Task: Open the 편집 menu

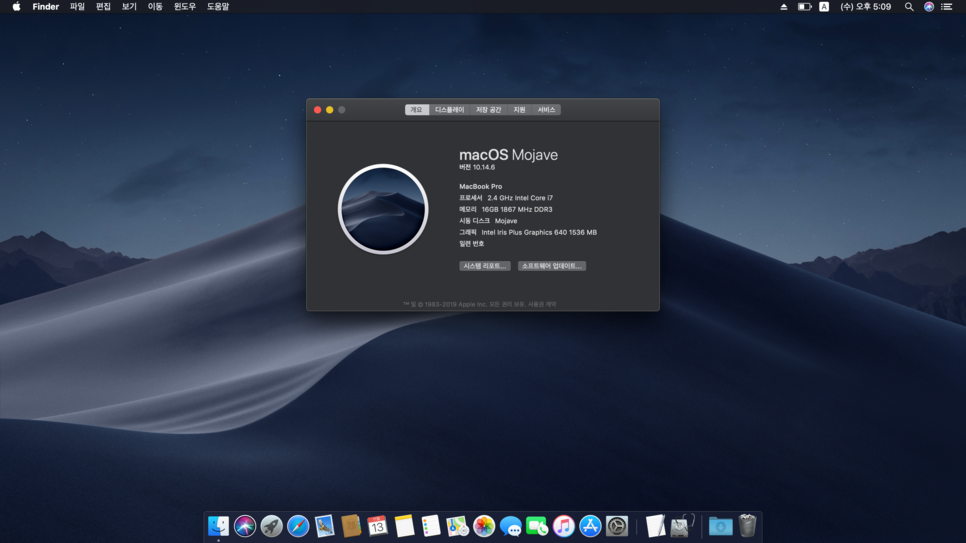Action: 103,7
